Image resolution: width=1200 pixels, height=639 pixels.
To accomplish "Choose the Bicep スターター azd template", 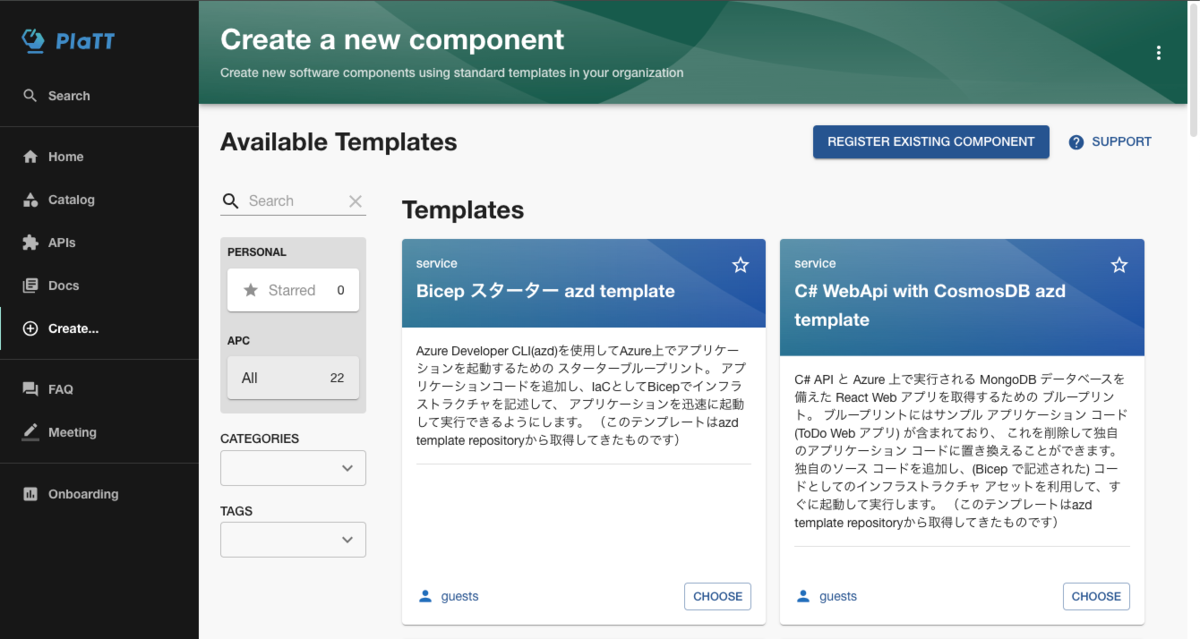I will coord(718,596).
